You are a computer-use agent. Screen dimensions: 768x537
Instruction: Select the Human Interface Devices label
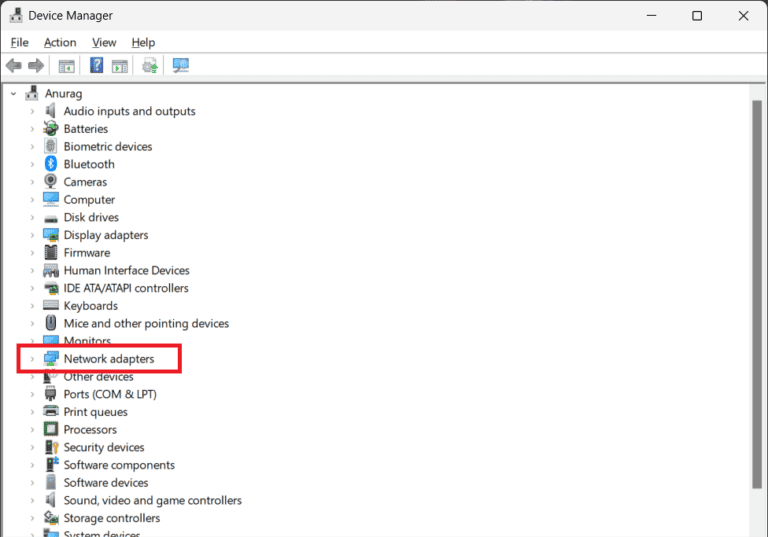(x=126, y=270)
